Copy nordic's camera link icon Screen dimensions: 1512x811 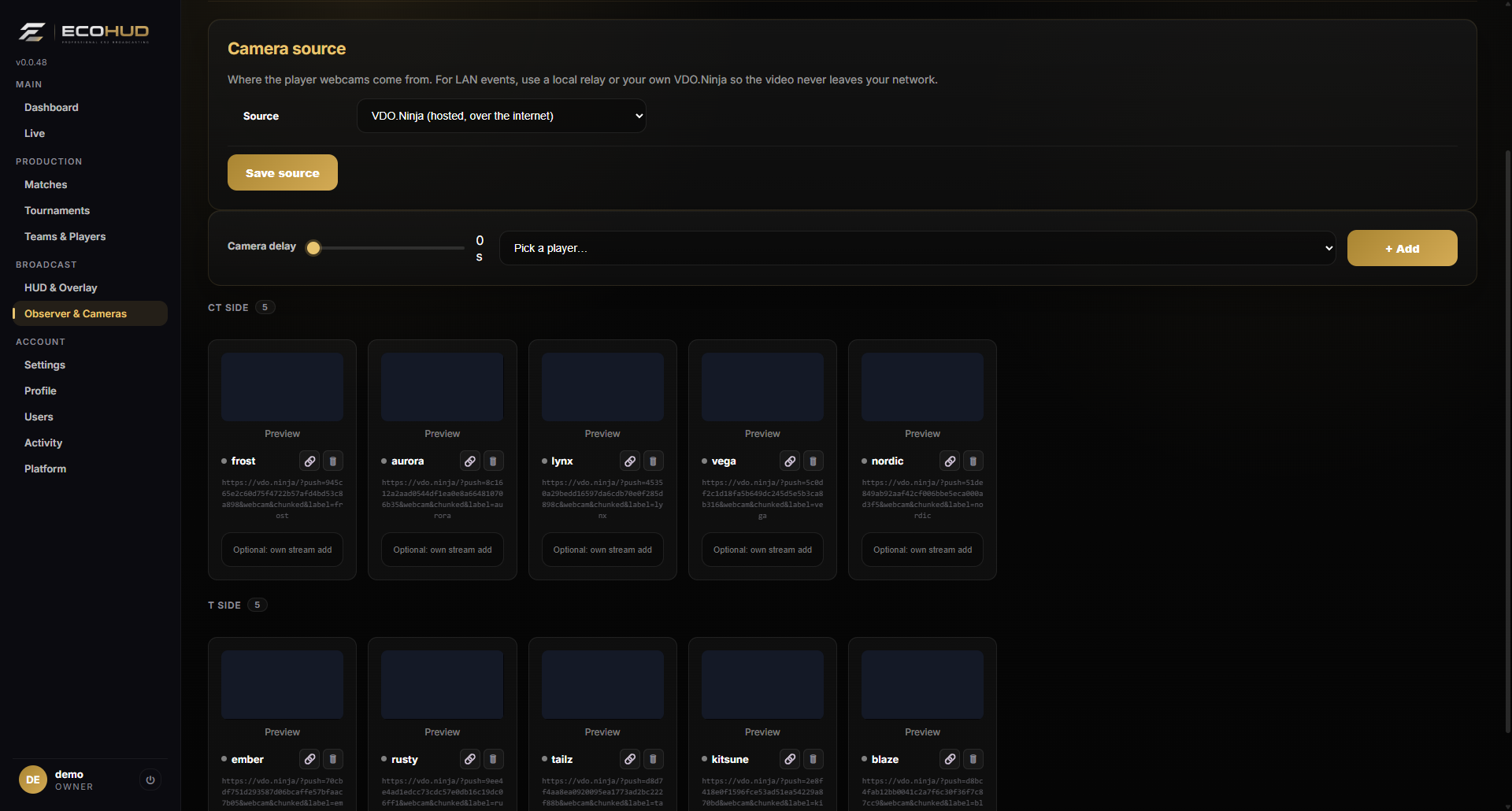tap(950, 461)
